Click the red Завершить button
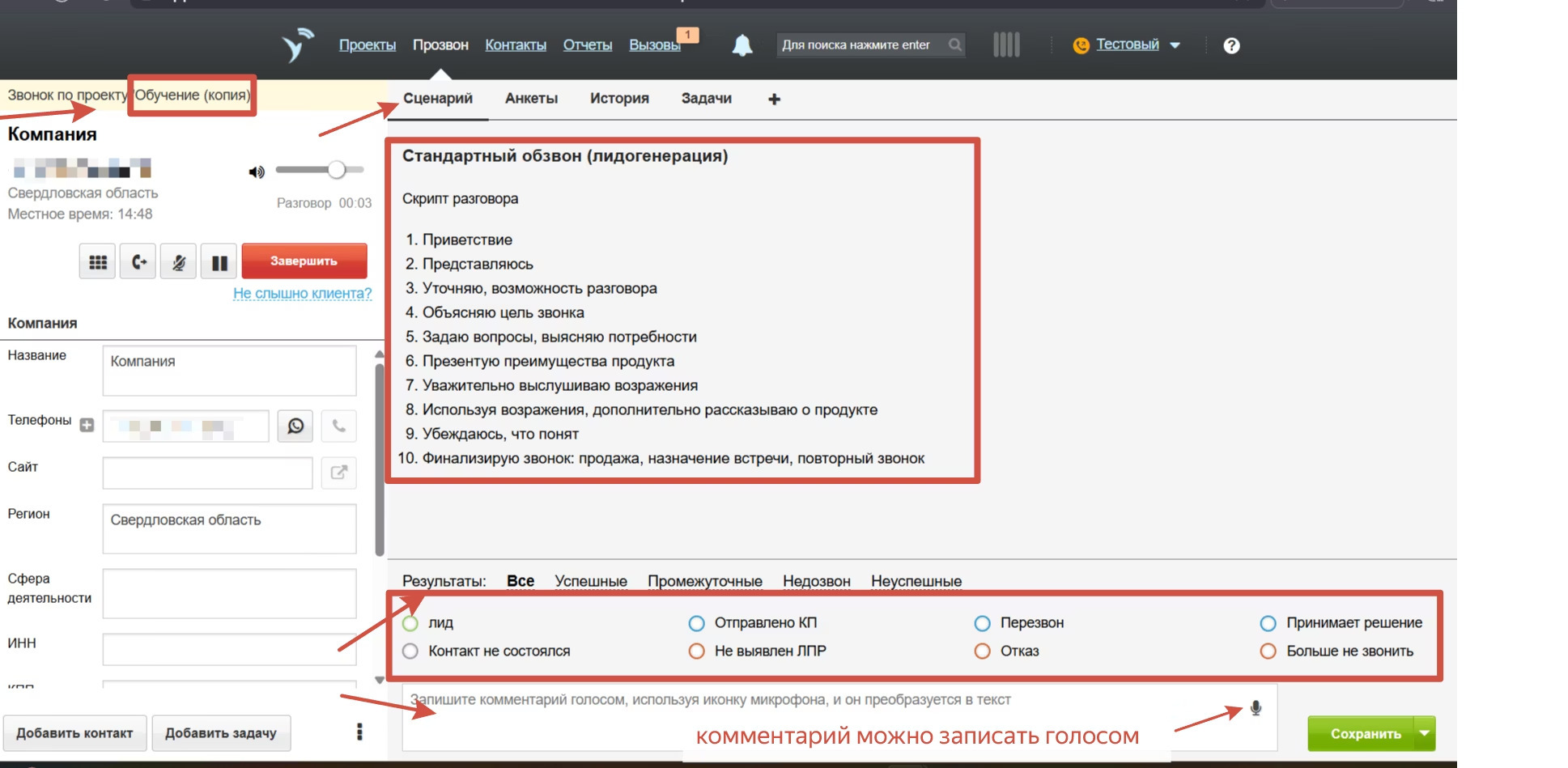Viewport: 1568px width, 768px height. coord(304,261)
